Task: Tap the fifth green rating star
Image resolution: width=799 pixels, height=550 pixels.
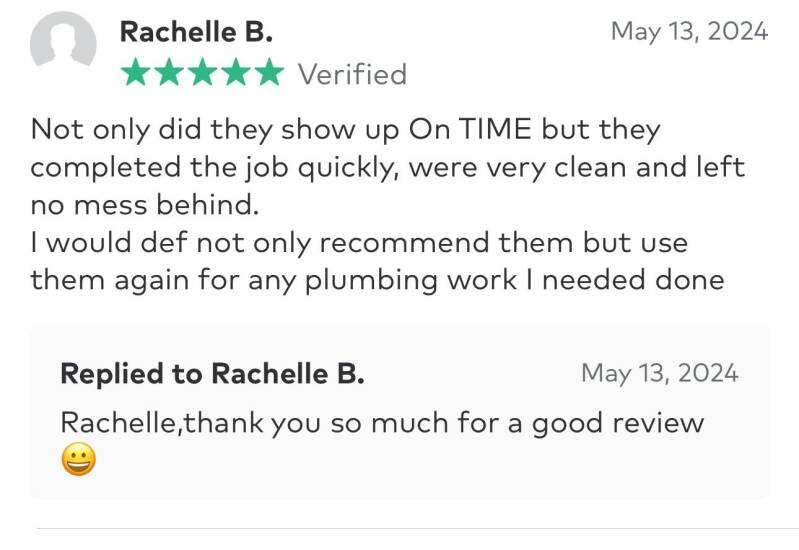Action: [x=268, y=74]
